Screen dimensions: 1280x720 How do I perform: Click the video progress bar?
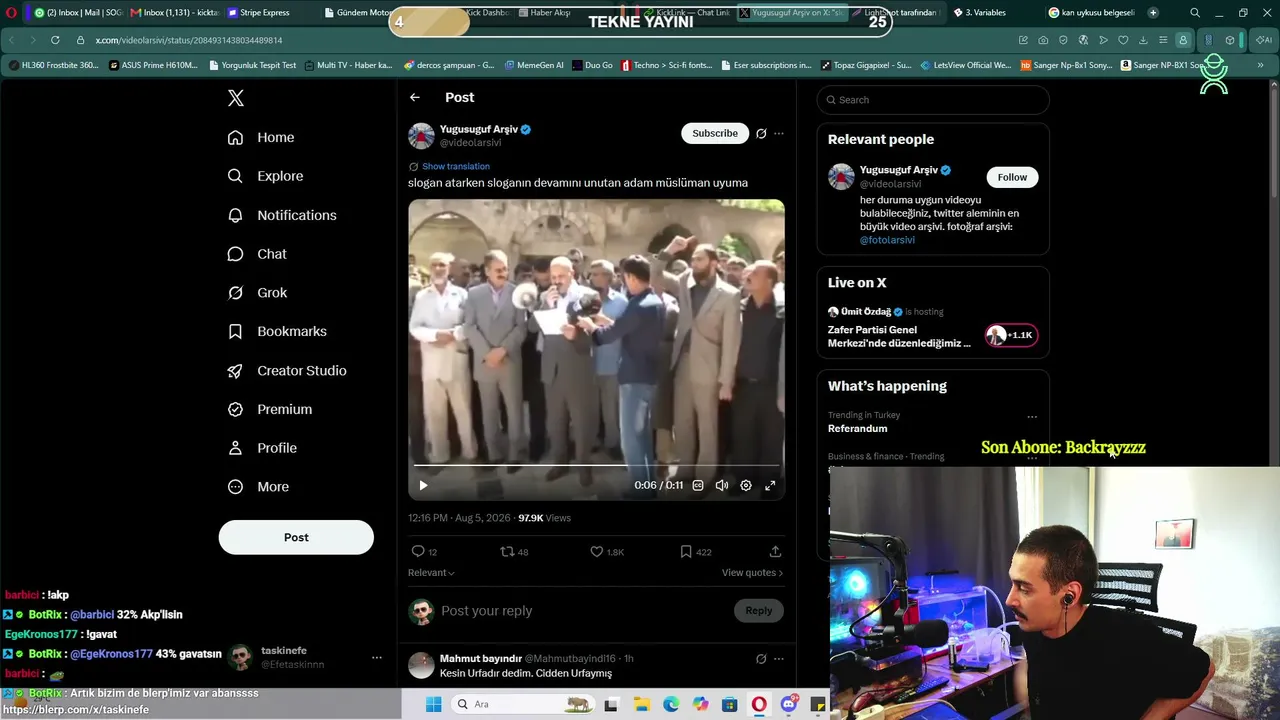596,465
